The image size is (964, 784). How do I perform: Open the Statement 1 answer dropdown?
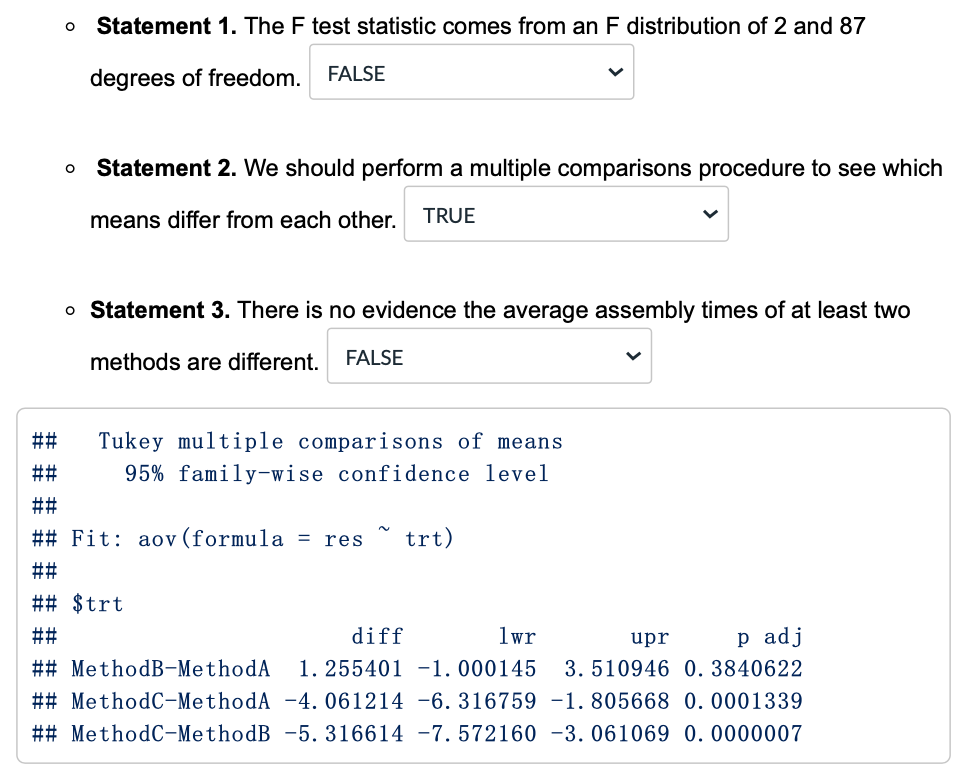tap(471, 71)
